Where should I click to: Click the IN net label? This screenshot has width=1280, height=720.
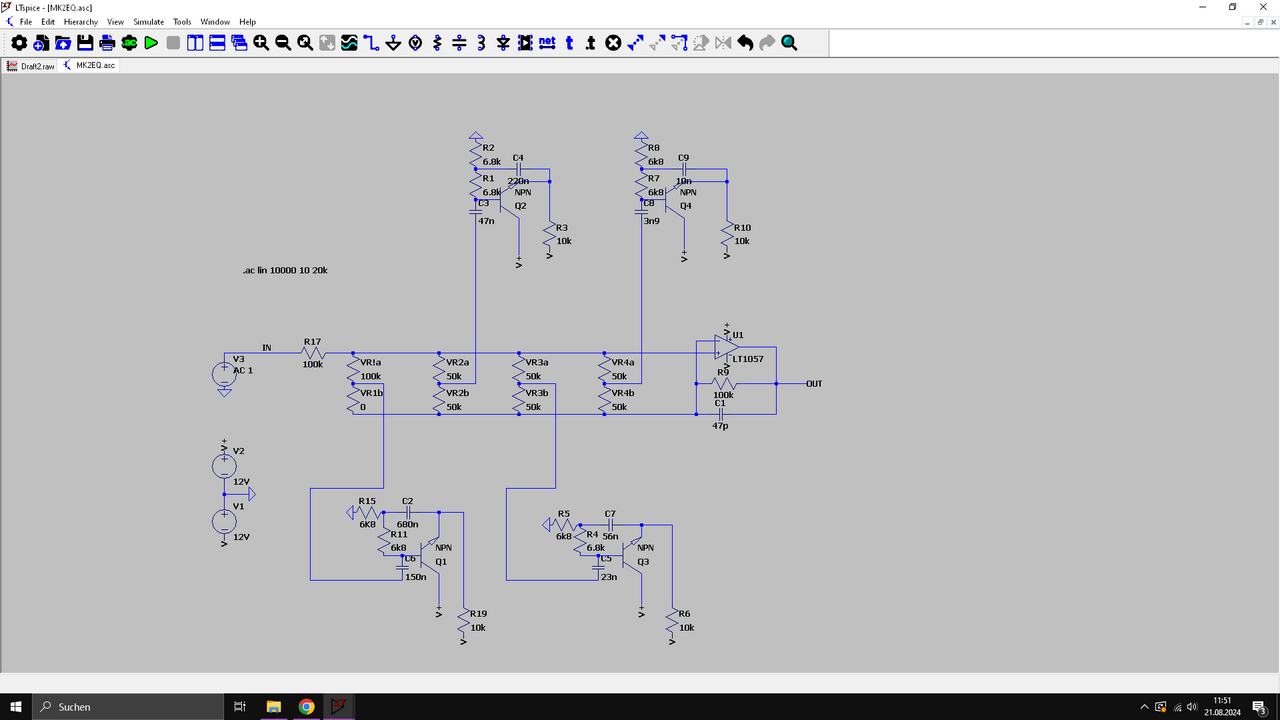267,348
